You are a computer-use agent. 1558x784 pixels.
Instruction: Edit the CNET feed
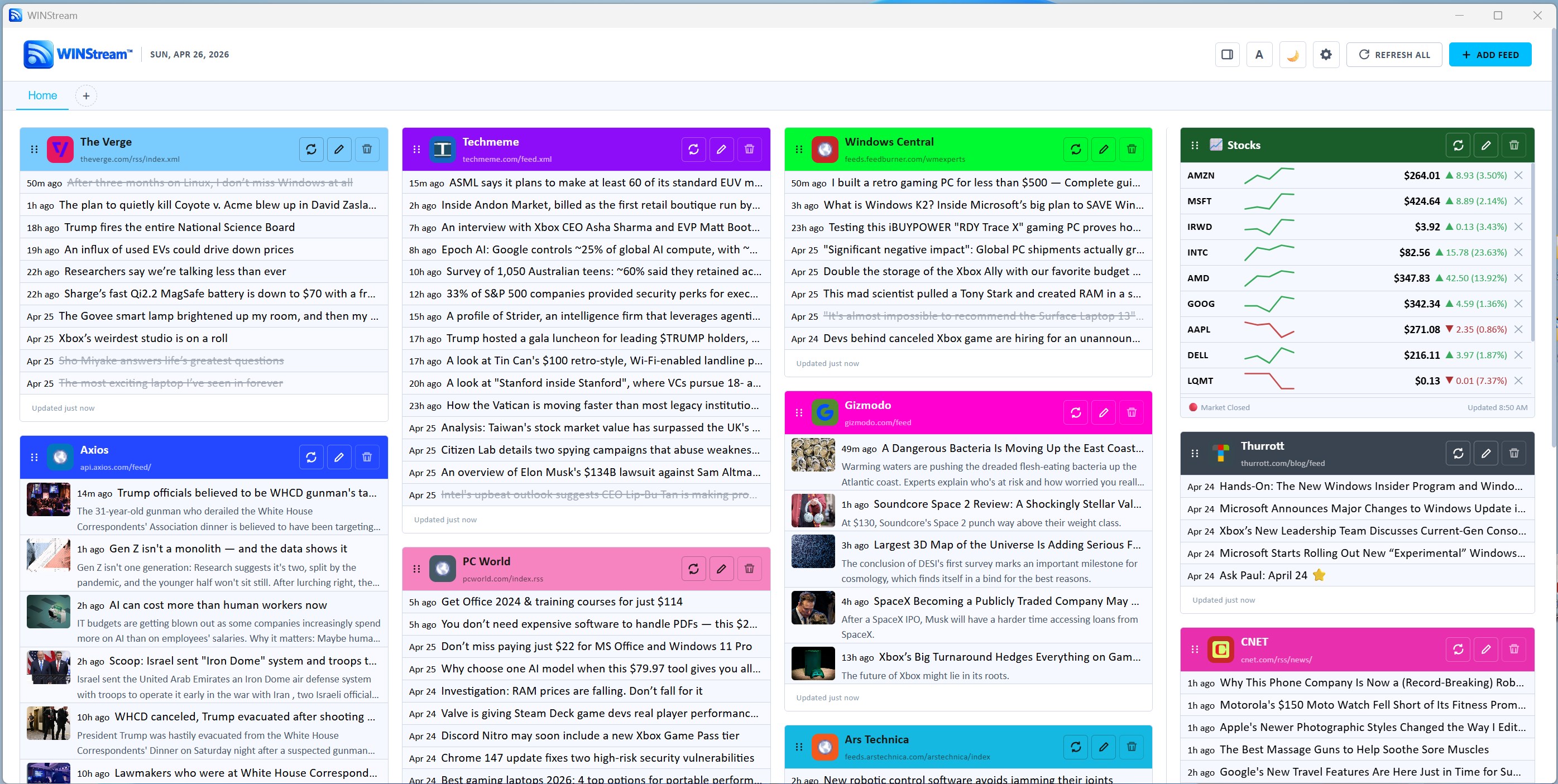(1486, 649)
